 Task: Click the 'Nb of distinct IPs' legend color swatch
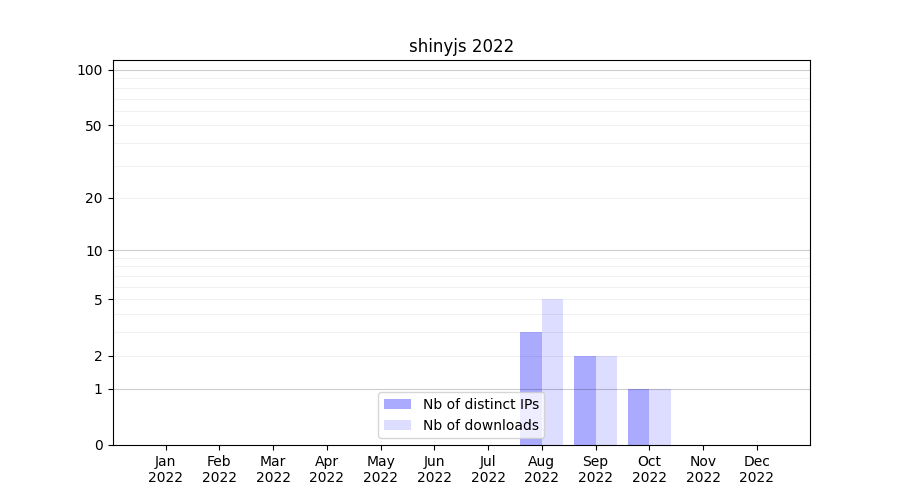pyautogui.click(x=397, y=404)
